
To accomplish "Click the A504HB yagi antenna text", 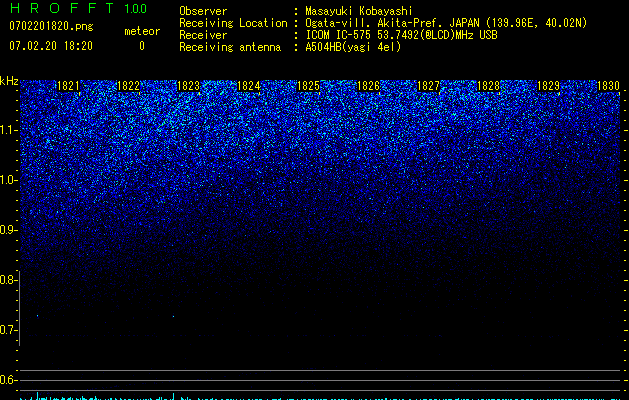I will (x=353, y=47).
